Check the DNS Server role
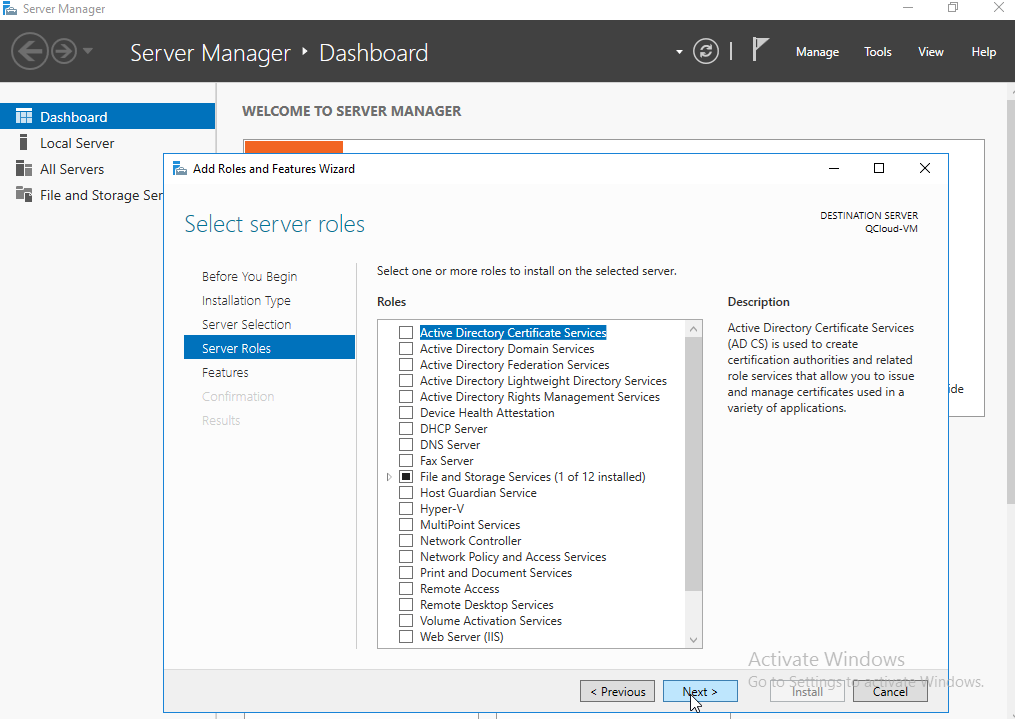The height and width of the screenshot is (719, 1015). [x=406, y=445]
